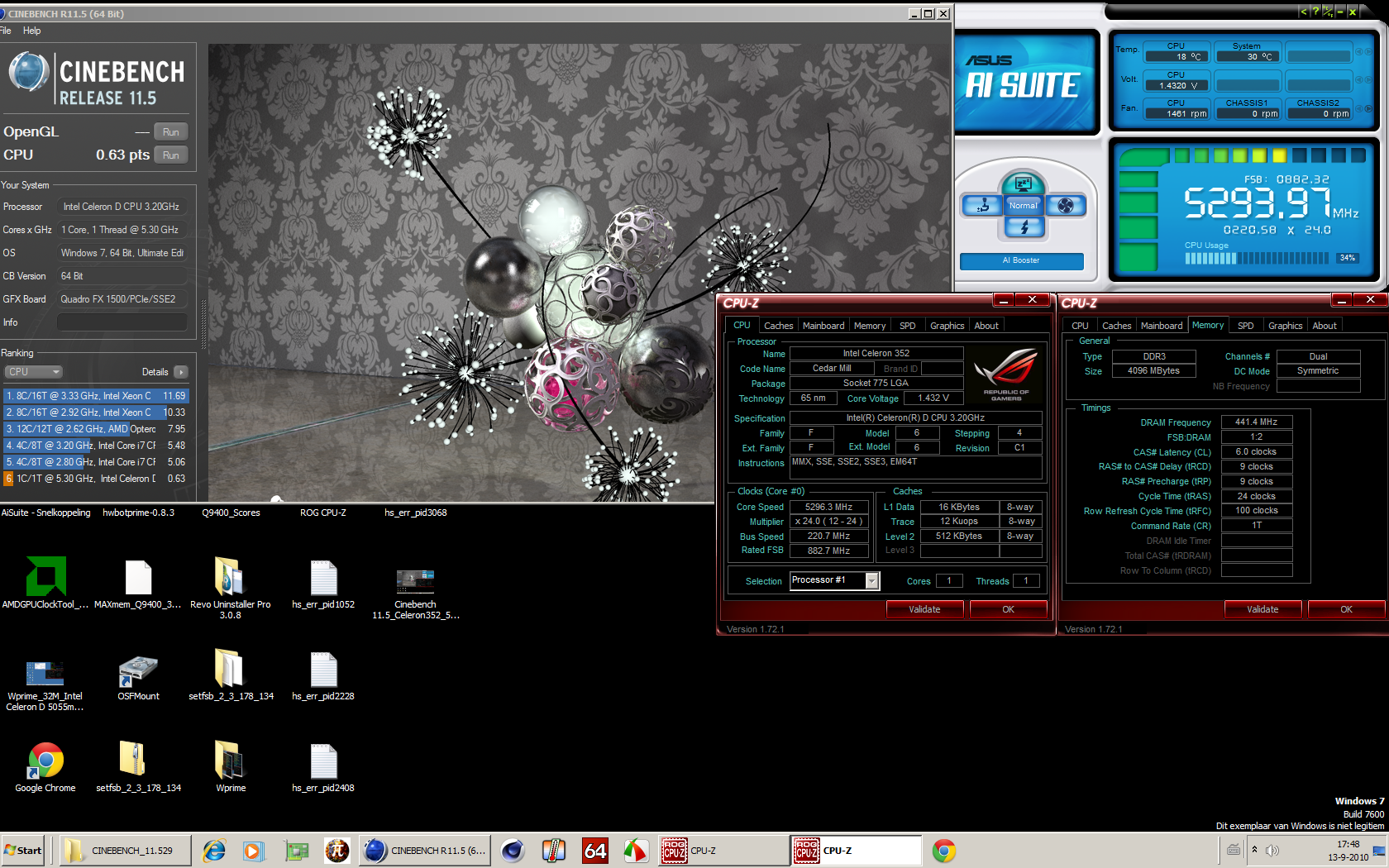Open Wprime folder on desktop
Screen dimensions: 1389x868
click(230, 767)
